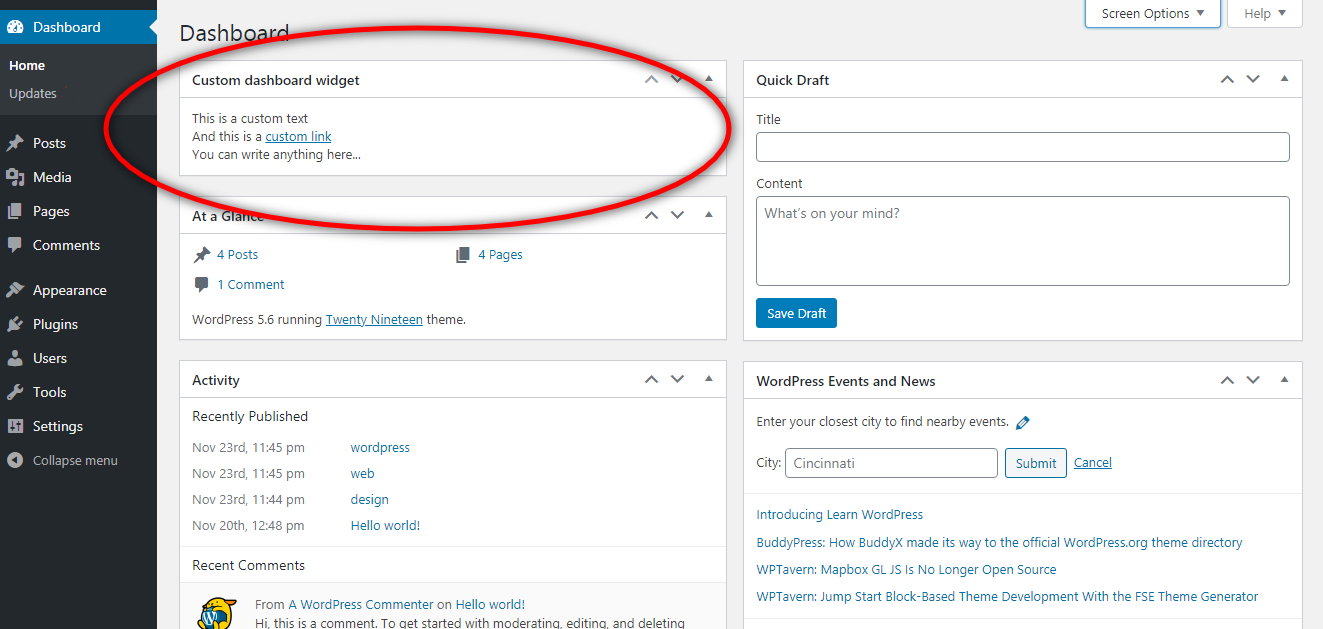Focus the Quick Draft Content textarea
Image resolution: width=1323 pixels, height=629 pixels.
coord(1023,241)
